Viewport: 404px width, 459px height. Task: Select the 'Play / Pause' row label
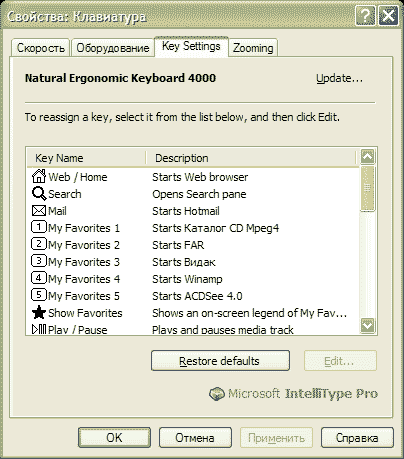(78, 330)
